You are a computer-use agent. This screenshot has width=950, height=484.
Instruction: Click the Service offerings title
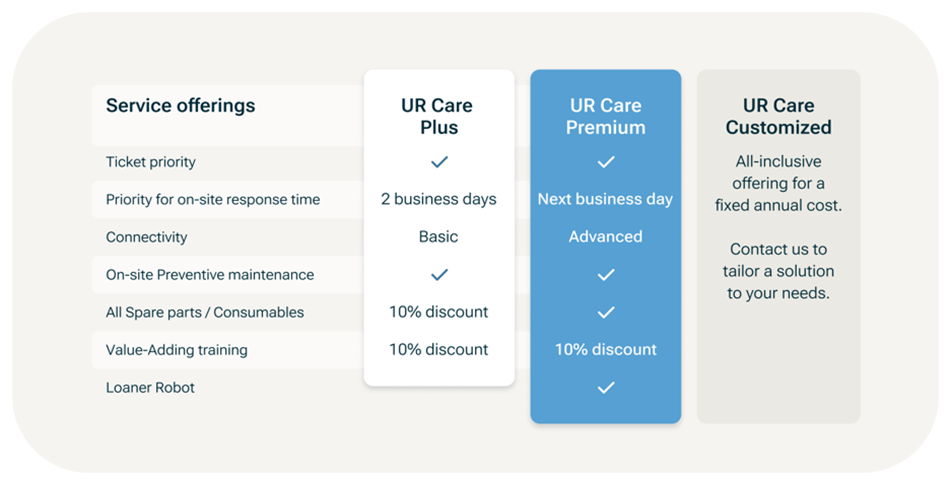[x=181, y=105]
